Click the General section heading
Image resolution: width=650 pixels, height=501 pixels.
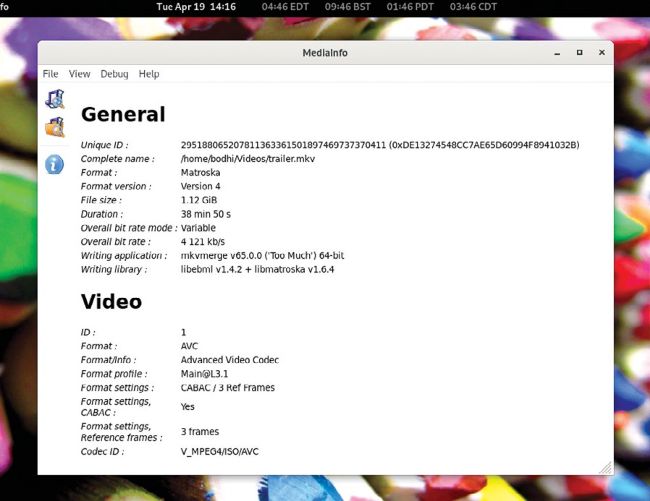pyautogui.click(x=123, y=114)
